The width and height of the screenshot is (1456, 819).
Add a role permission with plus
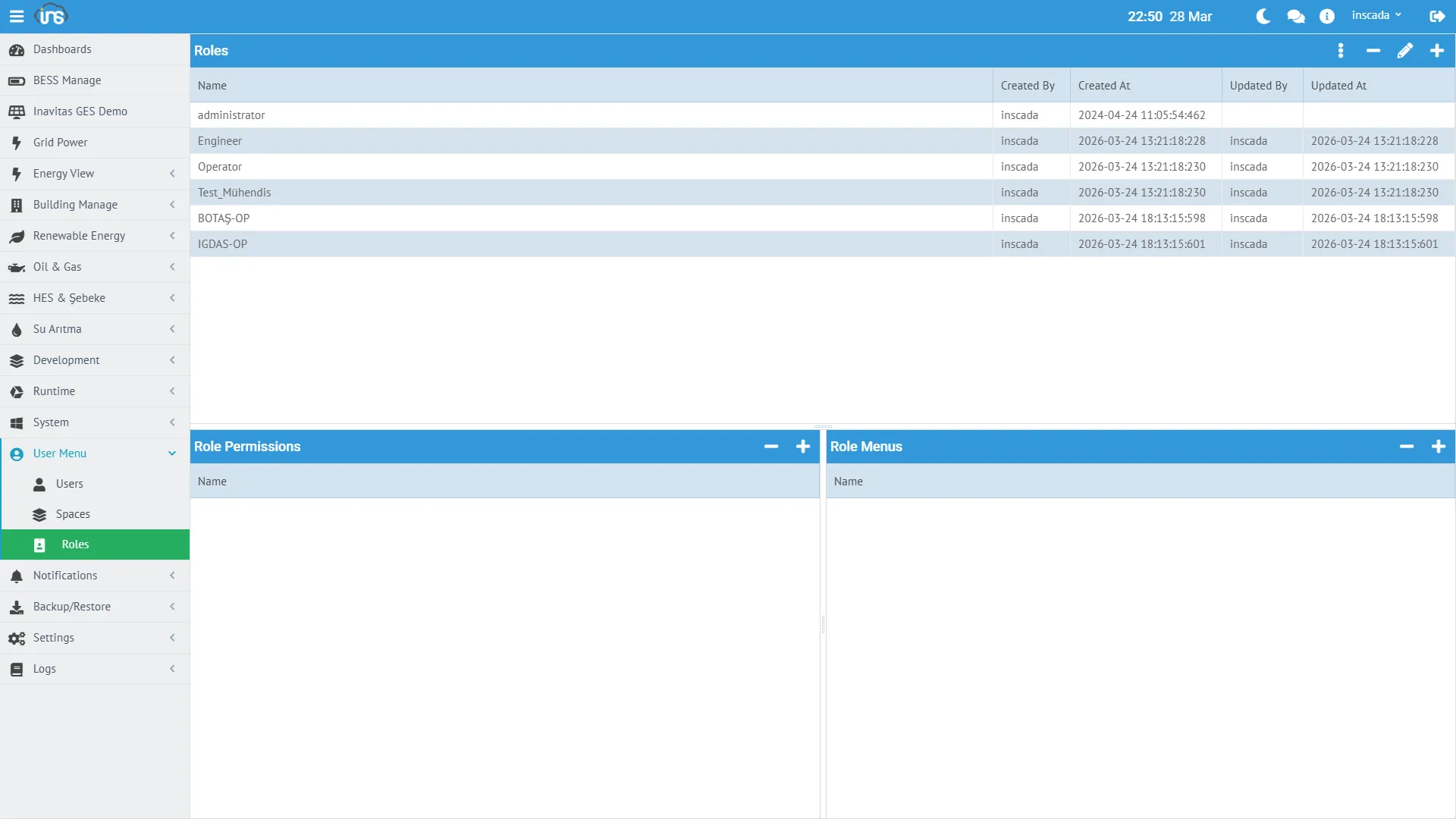click(802, 447)
